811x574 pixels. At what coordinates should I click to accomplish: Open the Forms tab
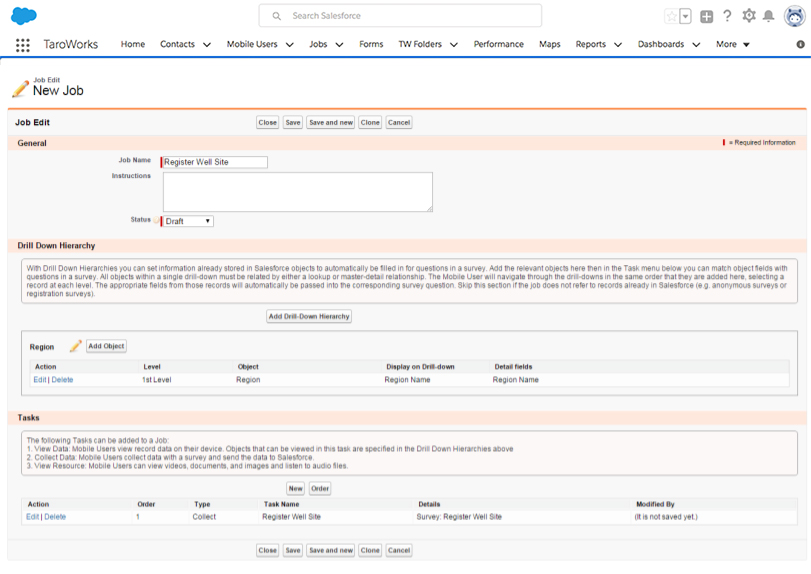371,44
